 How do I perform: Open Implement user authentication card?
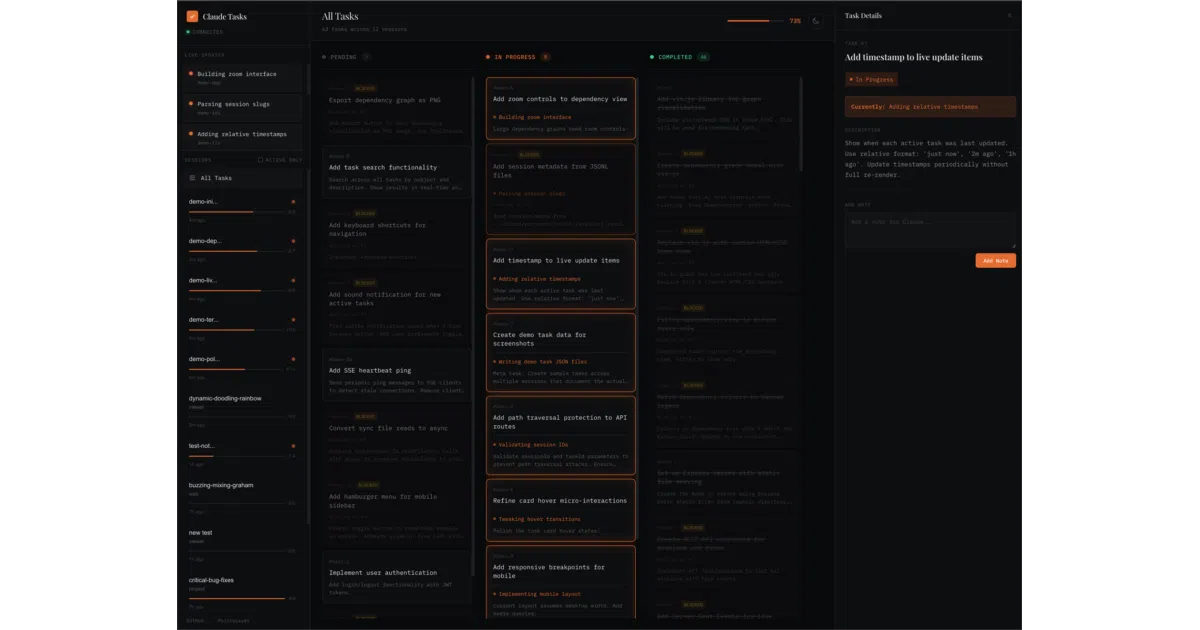(x=396, y=577)
